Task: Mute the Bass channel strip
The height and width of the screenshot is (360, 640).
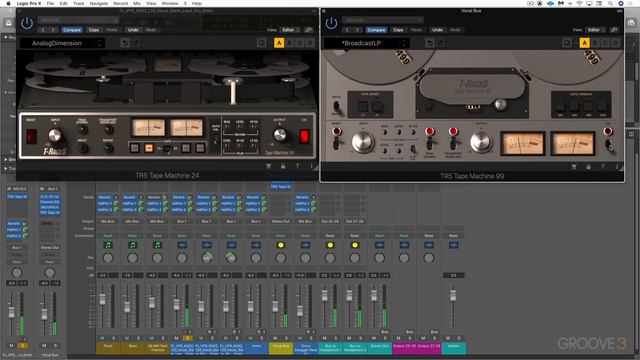Action: coord(127,338)
